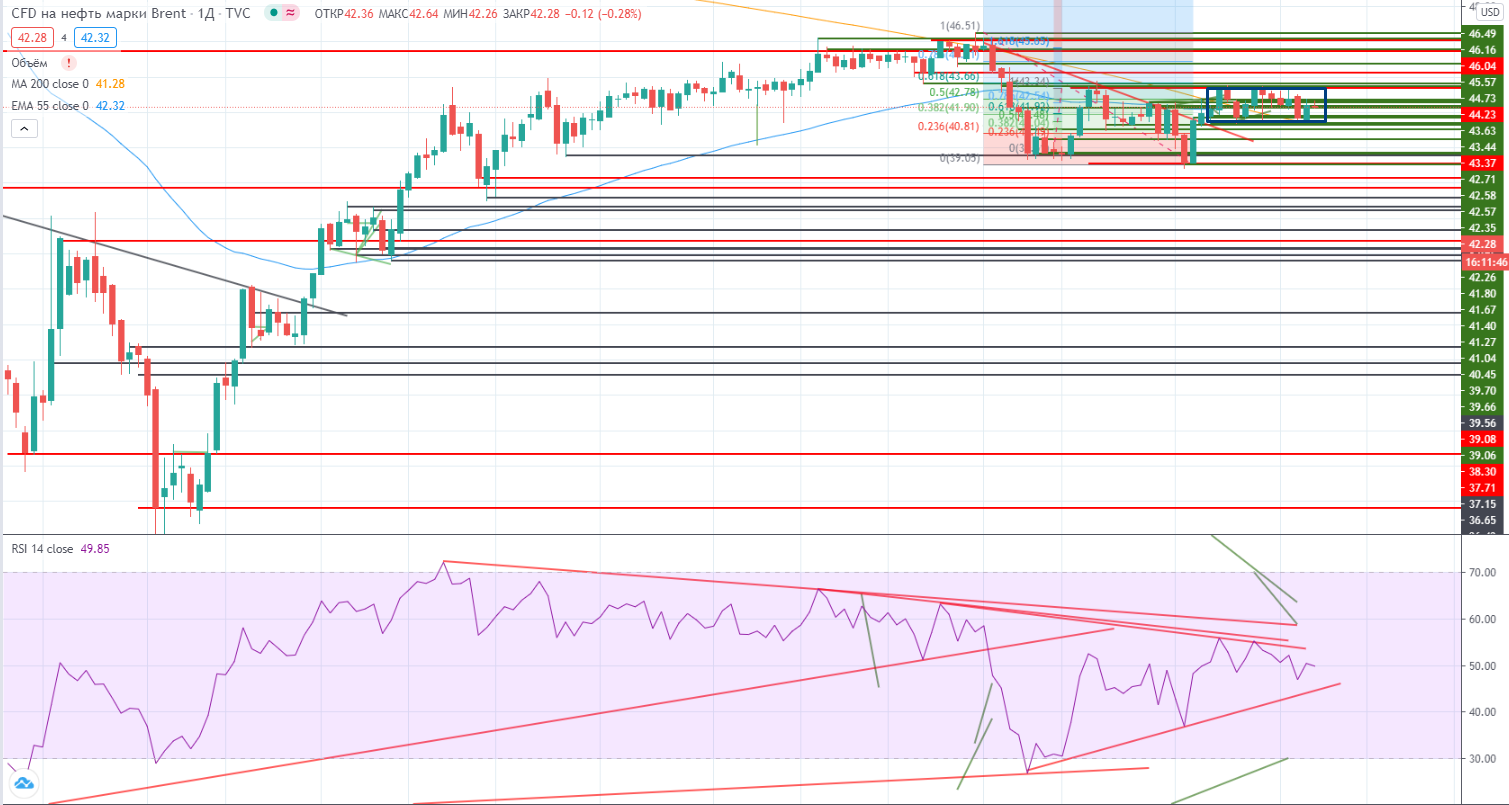Select the RSI 14 indicator legend
Screen dimensions: 1509x805
pos(50,548)
